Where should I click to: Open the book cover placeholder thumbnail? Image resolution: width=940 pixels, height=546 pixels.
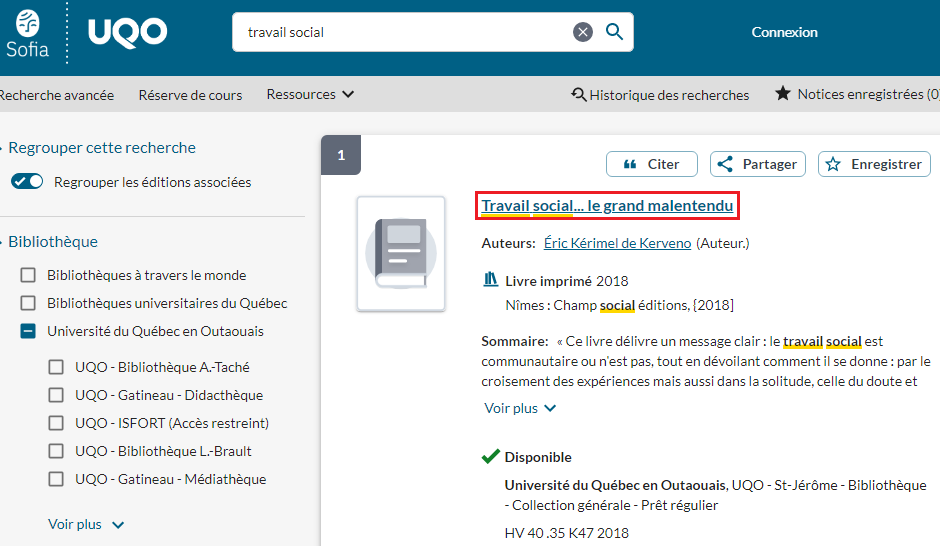401,254
